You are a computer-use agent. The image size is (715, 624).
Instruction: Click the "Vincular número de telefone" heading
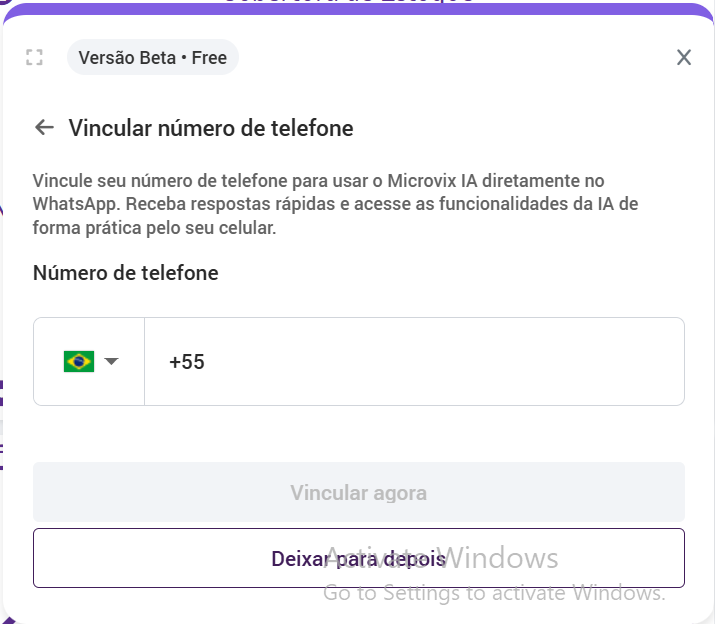click(x=210, y=128)
